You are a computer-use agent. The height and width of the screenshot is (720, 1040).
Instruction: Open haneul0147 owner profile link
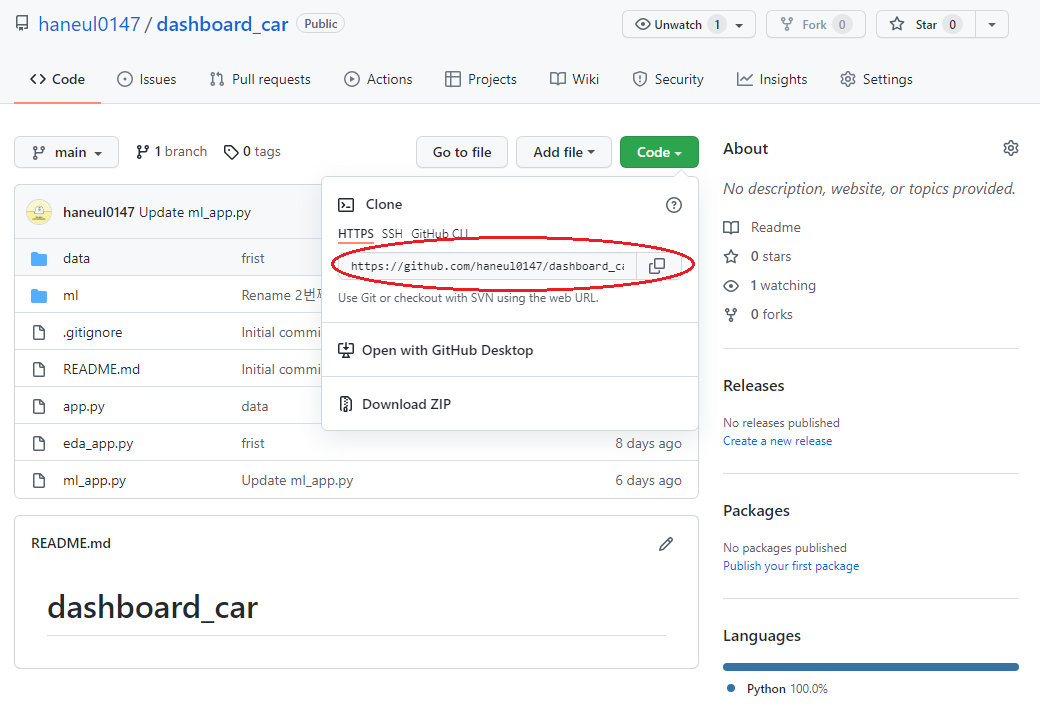coord(89,25)
